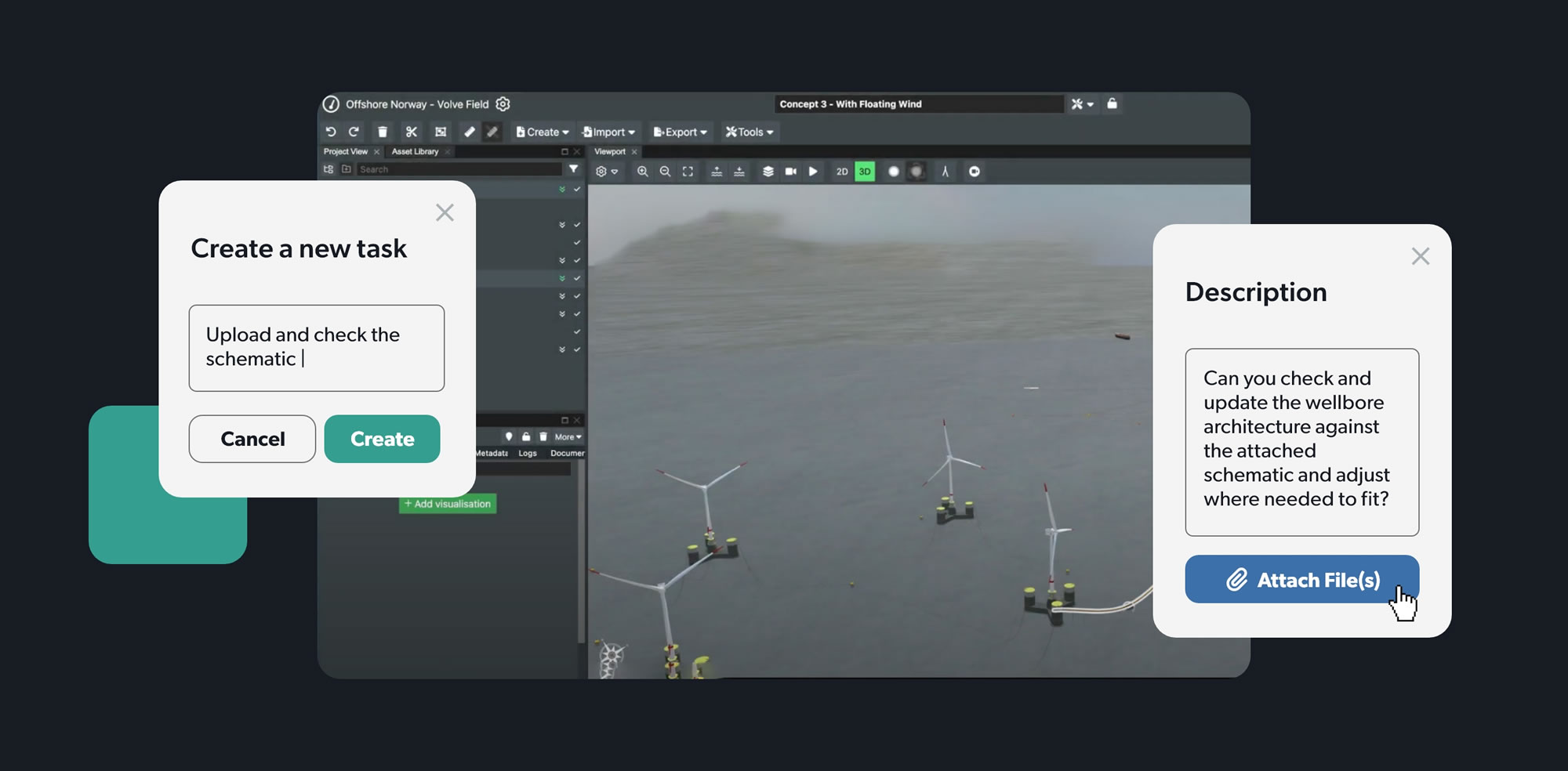Click the video camera icon
Image resolution: width=1568 pixels, height=771 pixels.
pos(790,172)
